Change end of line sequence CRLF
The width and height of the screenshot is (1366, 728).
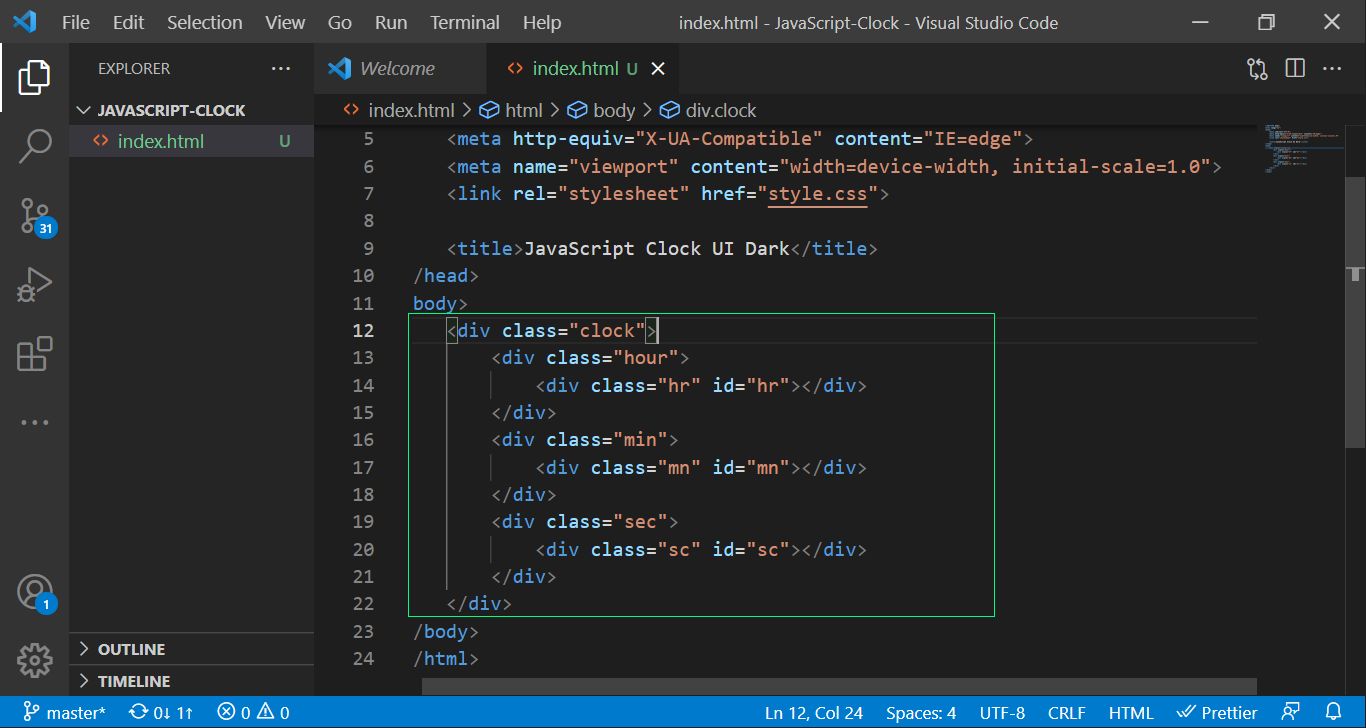[1067, 713]
